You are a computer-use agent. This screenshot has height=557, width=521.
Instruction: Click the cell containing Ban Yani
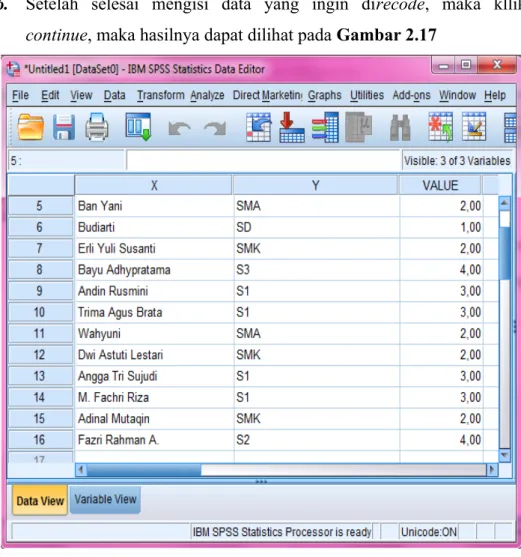(x=154, y=206)
